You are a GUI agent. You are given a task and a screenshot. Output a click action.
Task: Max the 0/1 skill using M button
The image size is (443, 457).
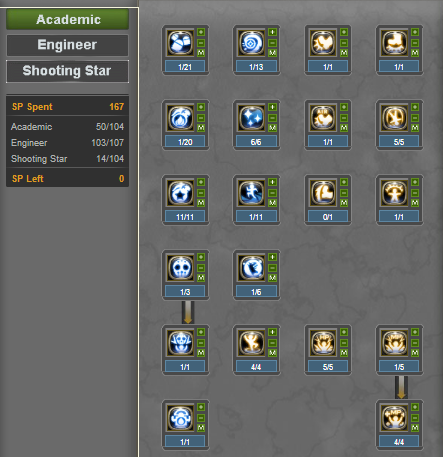[344, 203]
